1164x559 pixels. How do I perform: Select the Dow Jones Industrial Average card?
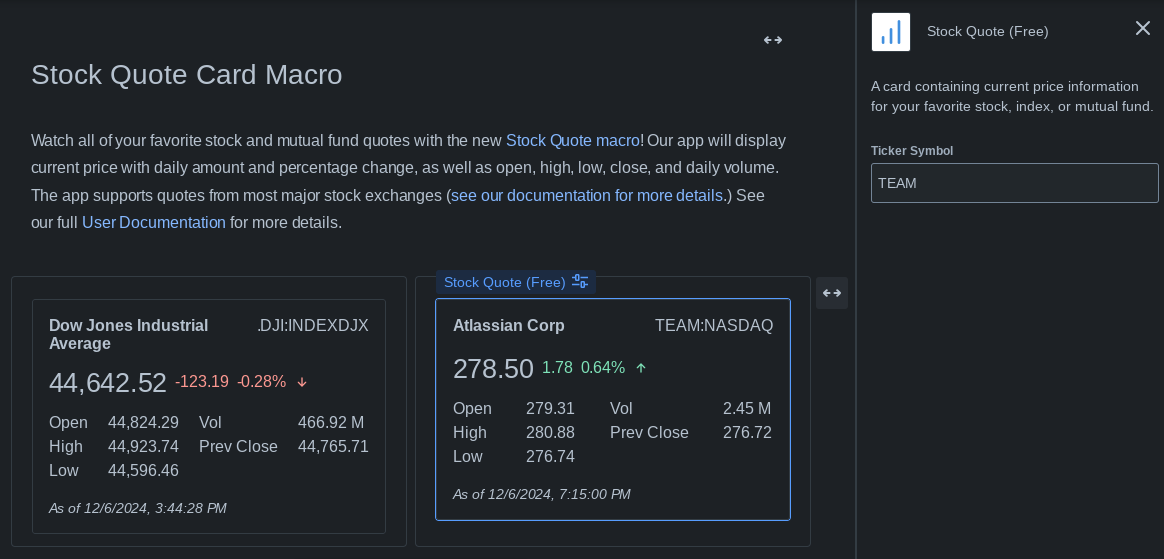(x=209, y=416)
